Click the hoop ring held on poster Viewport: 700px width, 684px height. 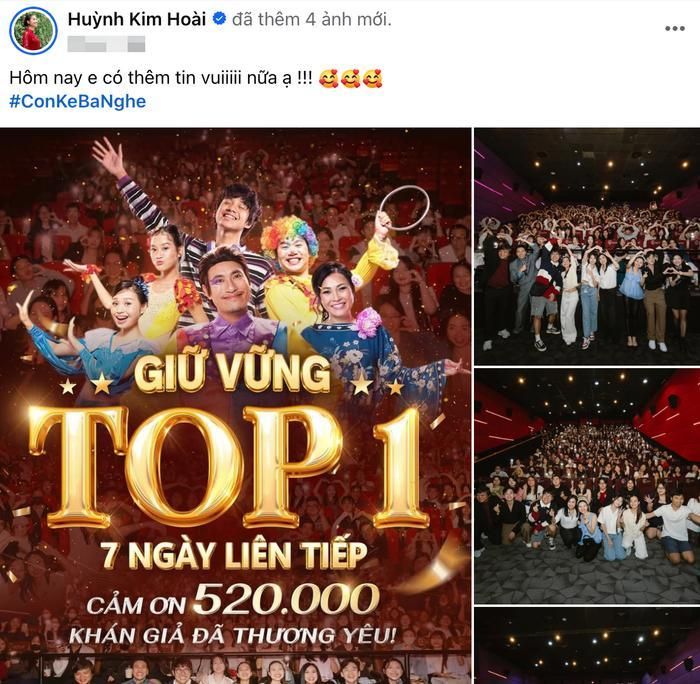[x=404, y=208]
